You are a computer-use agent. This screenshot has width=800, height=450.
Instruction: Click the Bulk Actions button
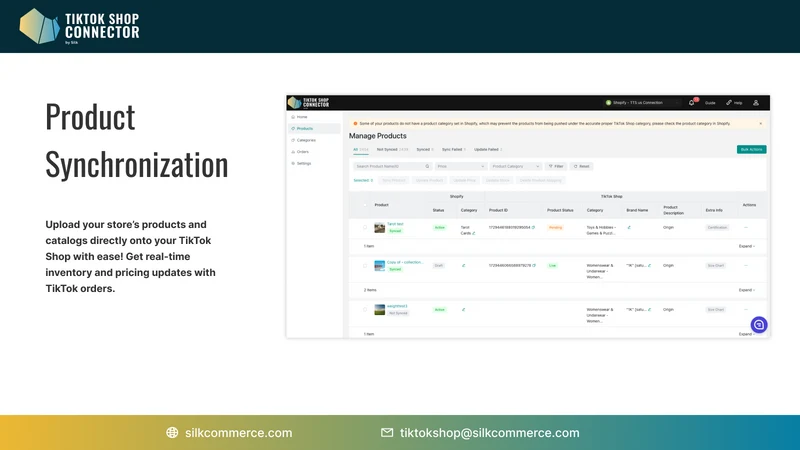(751, 149)
